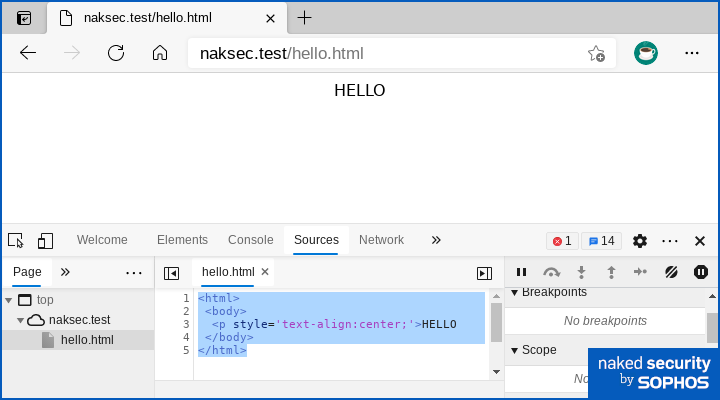This screenshot has width=720, height=400.
Task: Open the red error count badge
Action: [x=562, y=241]
